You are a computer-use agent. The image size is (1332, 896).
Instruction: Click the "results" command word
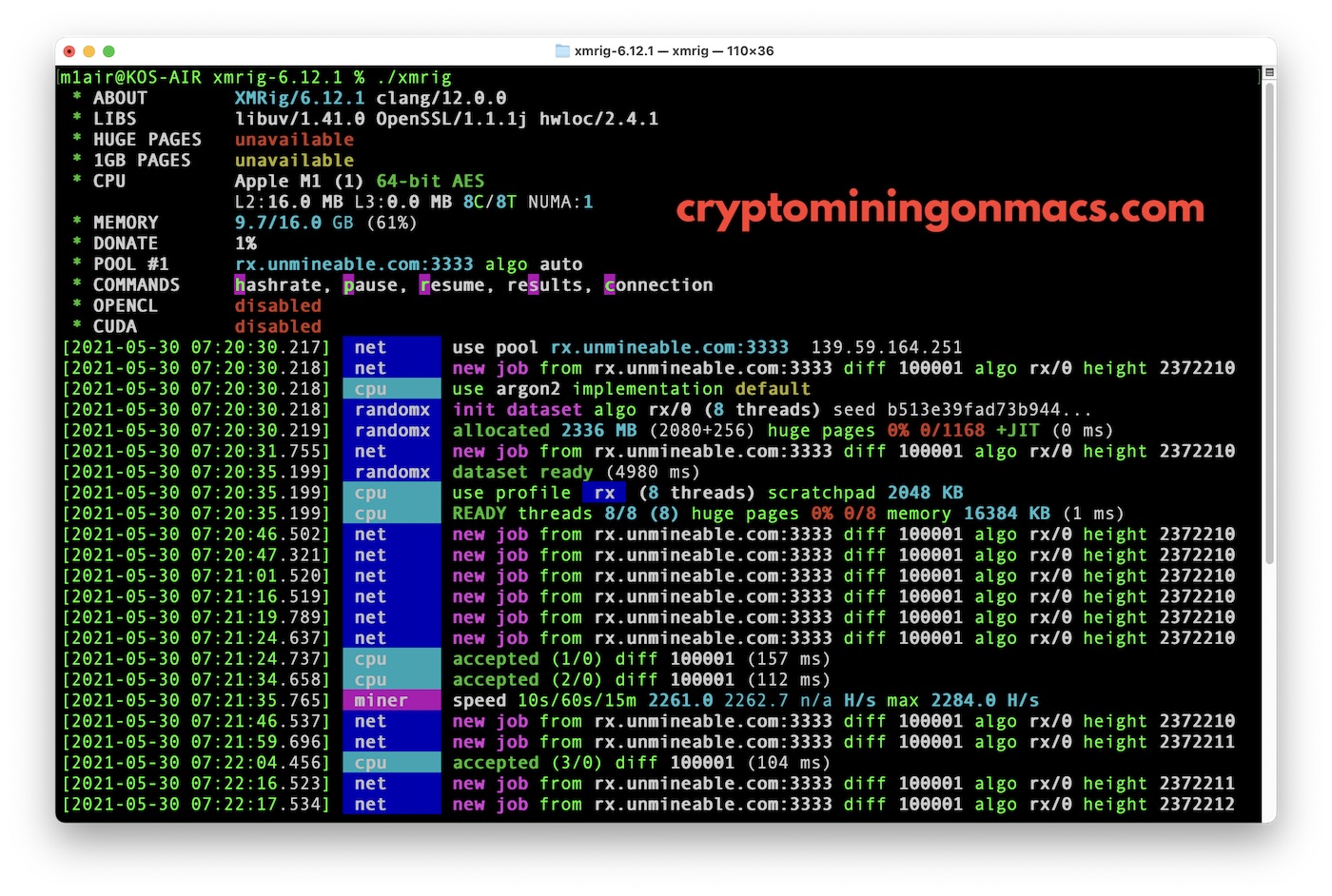[544, 285]
